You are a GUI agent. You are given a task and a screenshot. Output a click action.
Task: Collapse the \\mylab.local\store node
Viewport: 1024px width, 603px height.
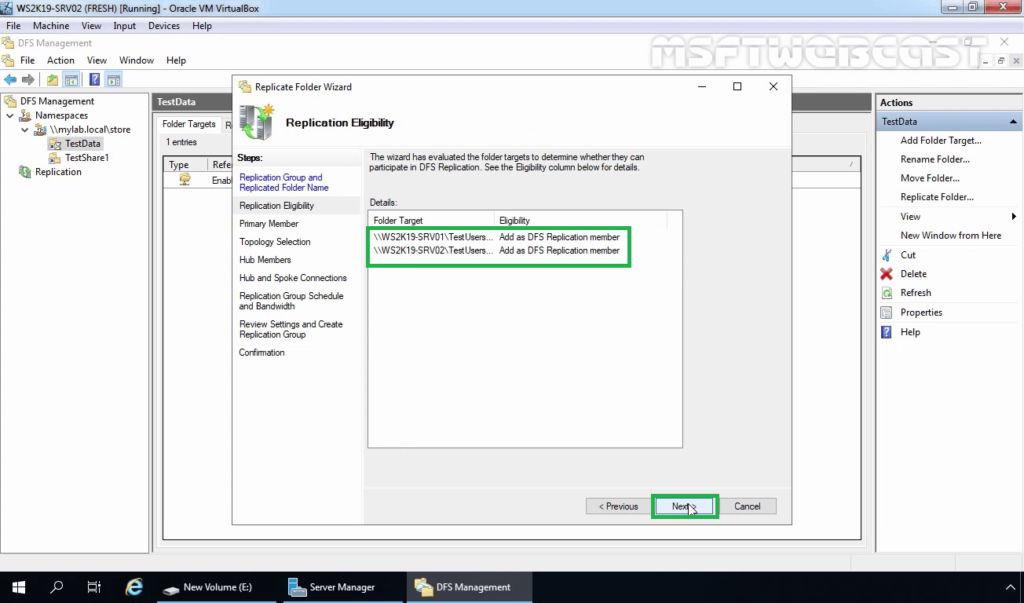25,130
